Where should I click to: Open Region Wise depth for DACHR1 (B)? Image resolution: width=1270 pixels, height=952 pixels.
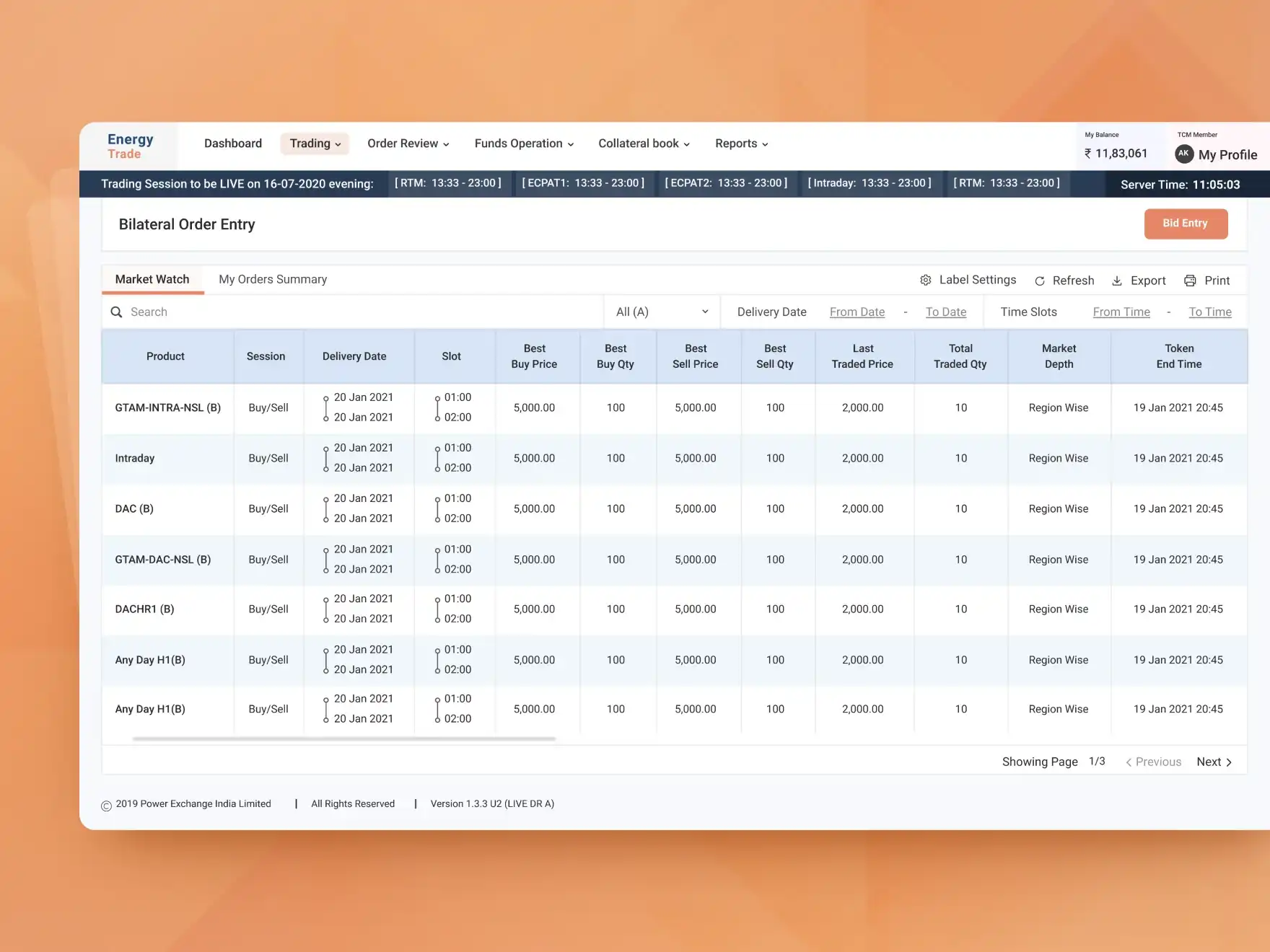click(1059, 609)
